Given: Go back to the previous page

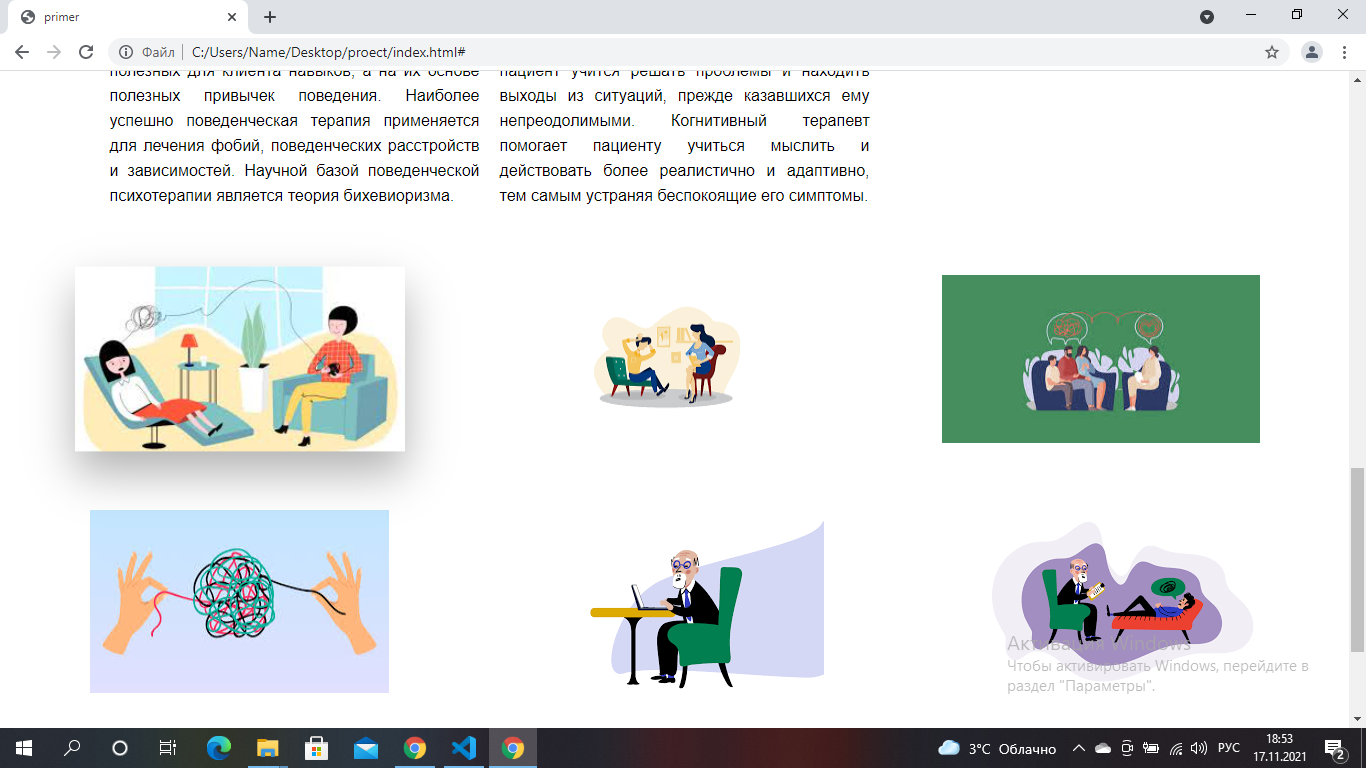Looking at the screenshot, I should point(22,52).
